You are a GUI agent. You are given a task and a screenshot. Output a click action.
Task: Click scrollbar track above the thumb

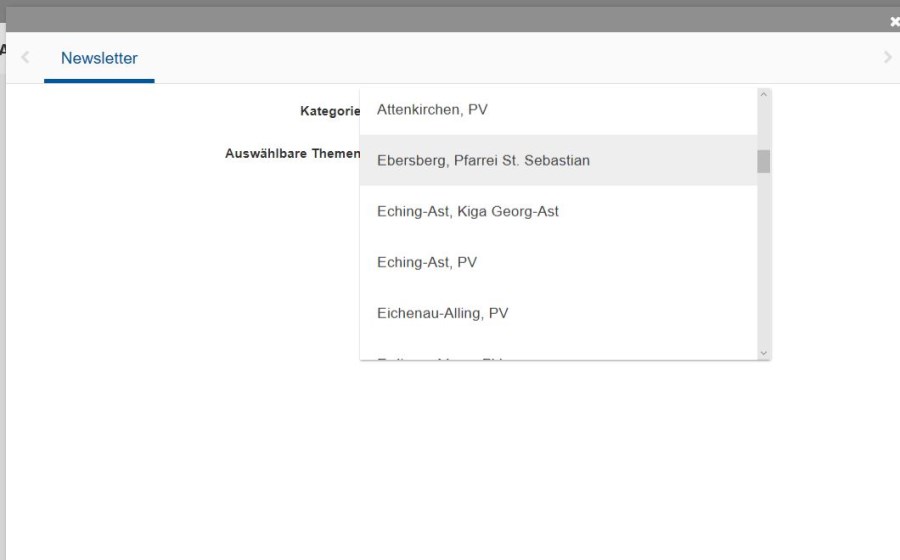click(x=764, y=125)
